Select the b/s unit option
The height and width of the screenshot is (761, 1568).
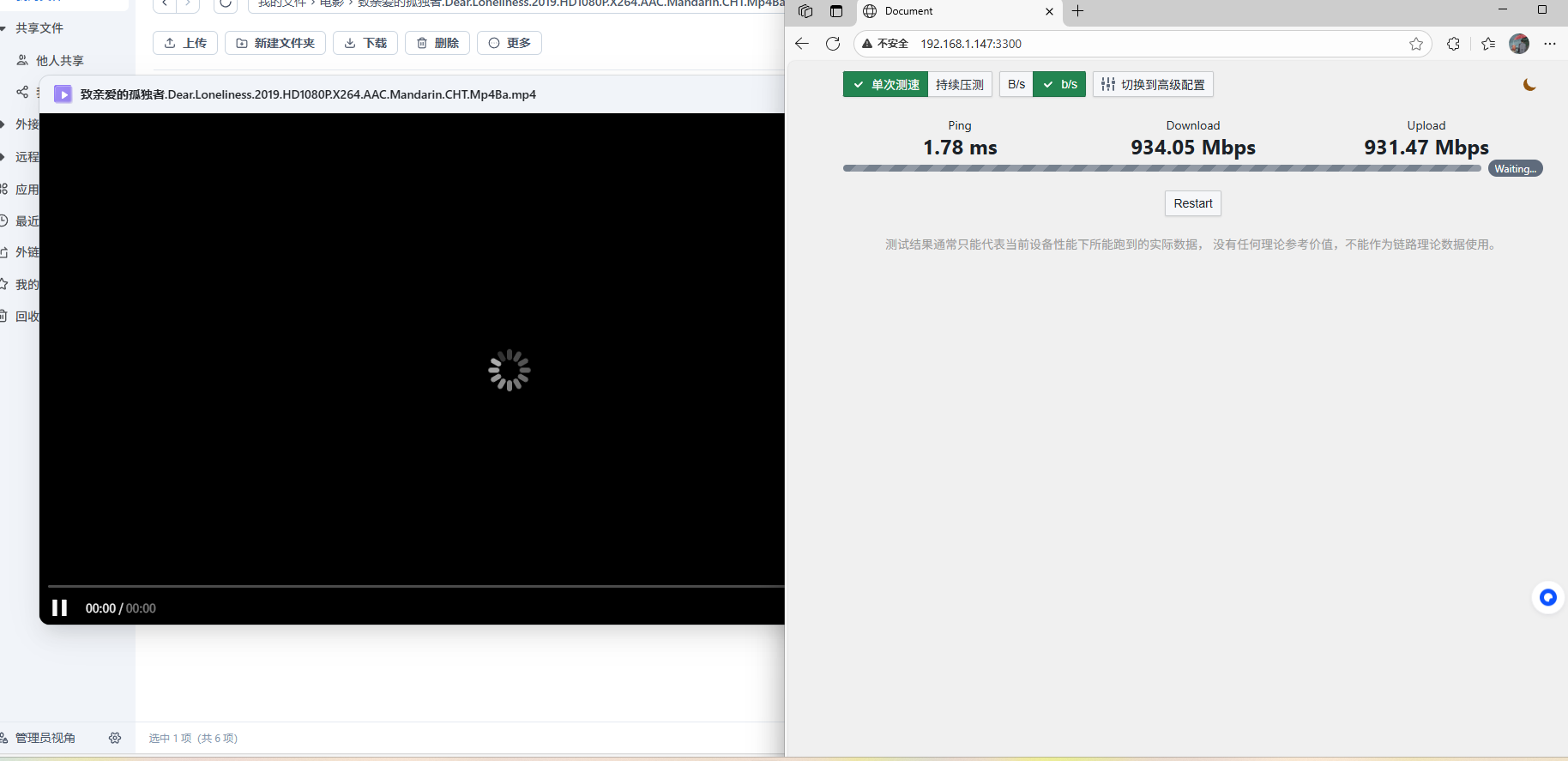(1059, 84)
